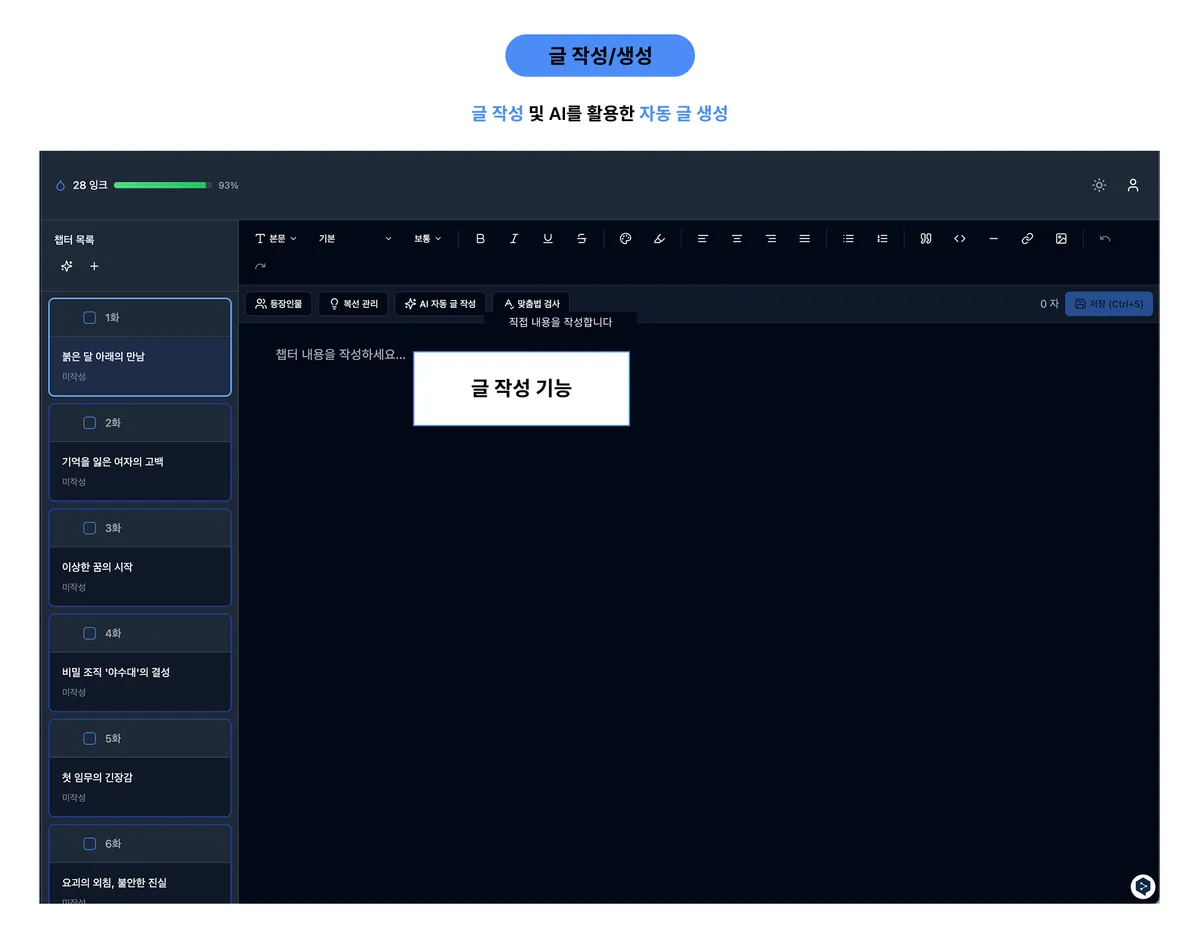Viewport: 1200px width, 938px height.
Task: Apply italic formatting
Action: (x=514, y=239)
